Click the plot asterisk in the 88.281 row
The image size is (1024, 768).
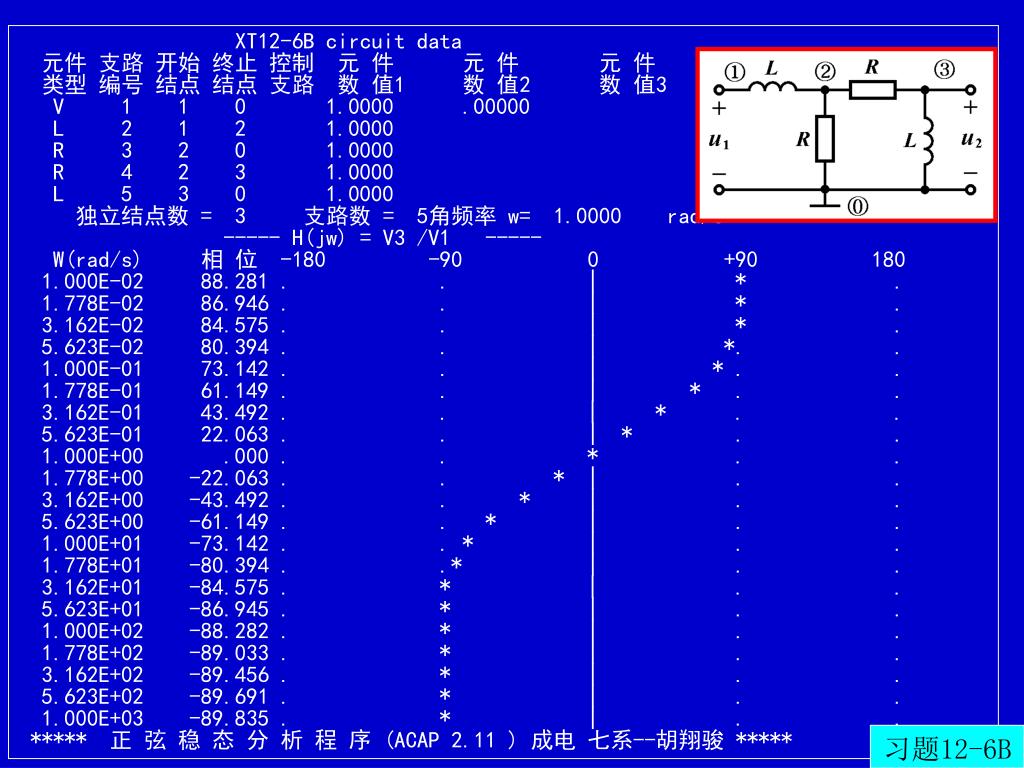coord(741,281)
